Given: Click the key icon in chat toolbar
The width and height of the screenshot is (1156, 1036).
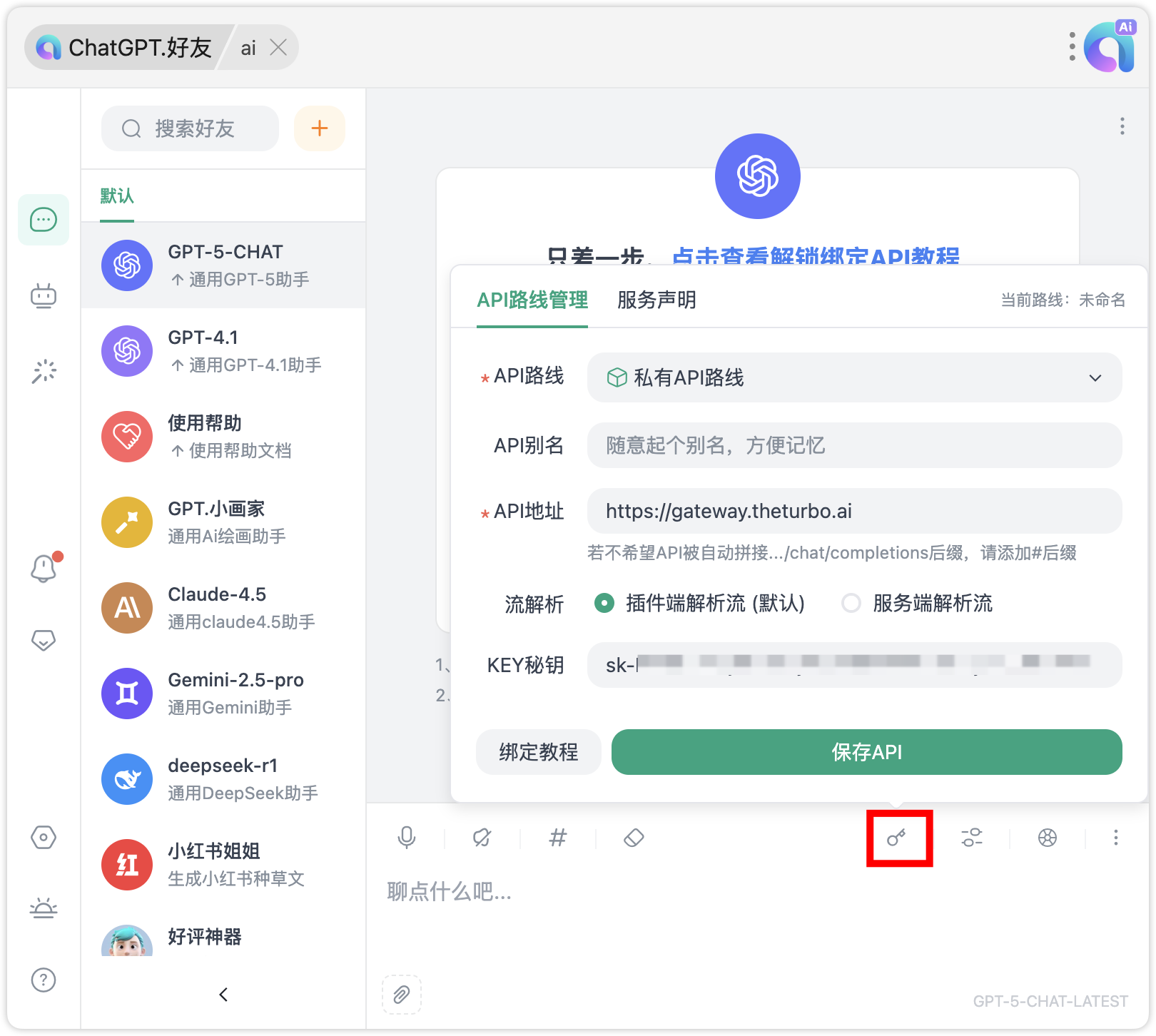Looking at the screenshot, I should click(897, 838).
